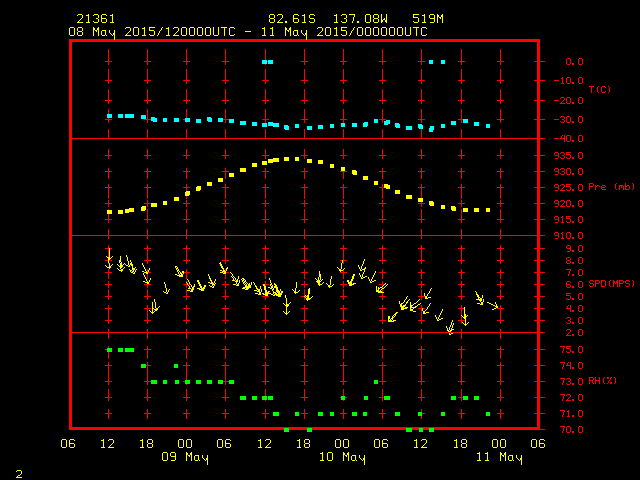
Task: Click the -10.0 temperature tick label
Action: (x=569, y=81)
